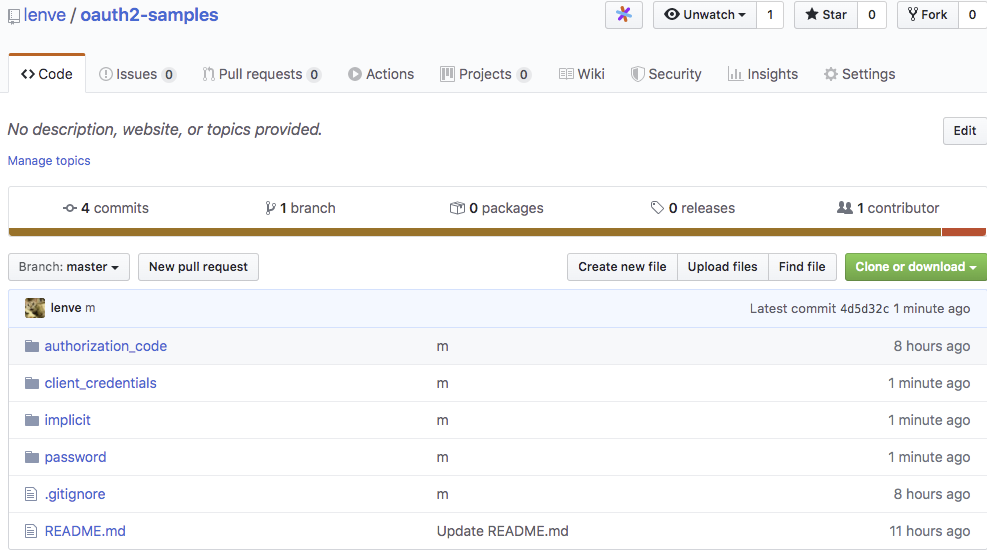Screen dimensions: 987x552
Task: Star the oauth2-samples repository
Action: pyautogui.click(x=826, y=15)
